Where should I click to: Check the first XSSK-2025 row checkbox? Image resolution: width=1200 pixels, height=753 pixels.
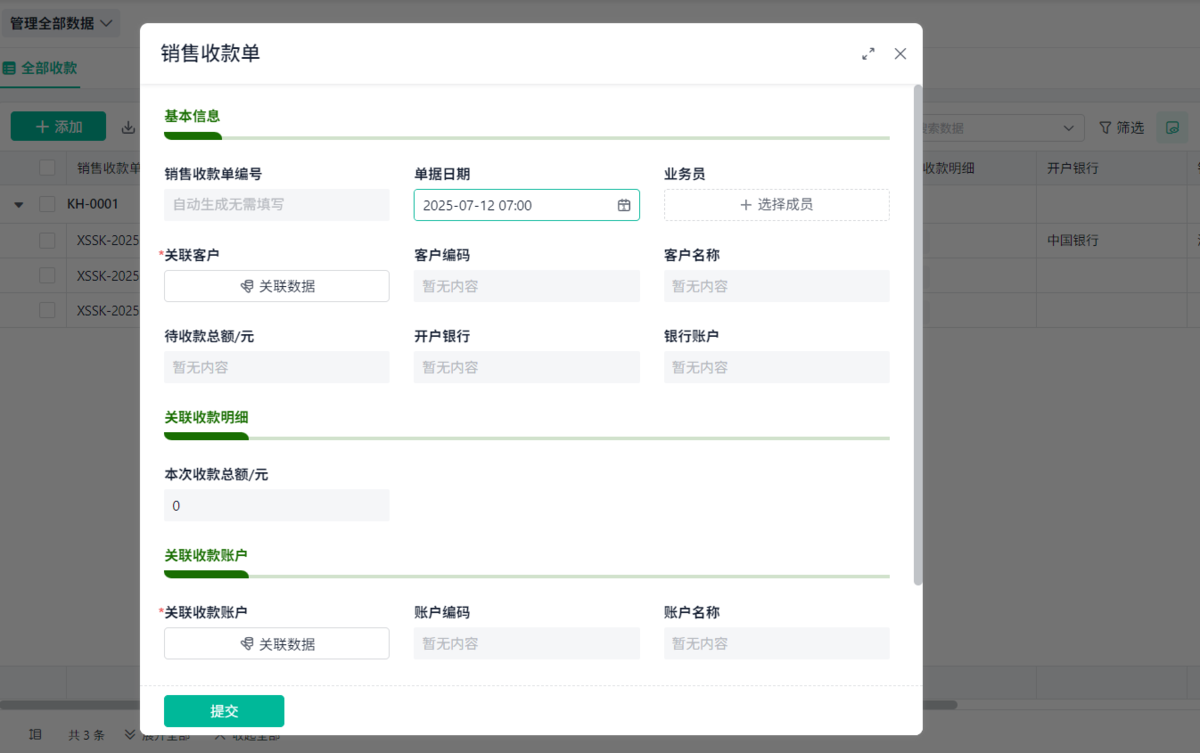tap(47, 240)
